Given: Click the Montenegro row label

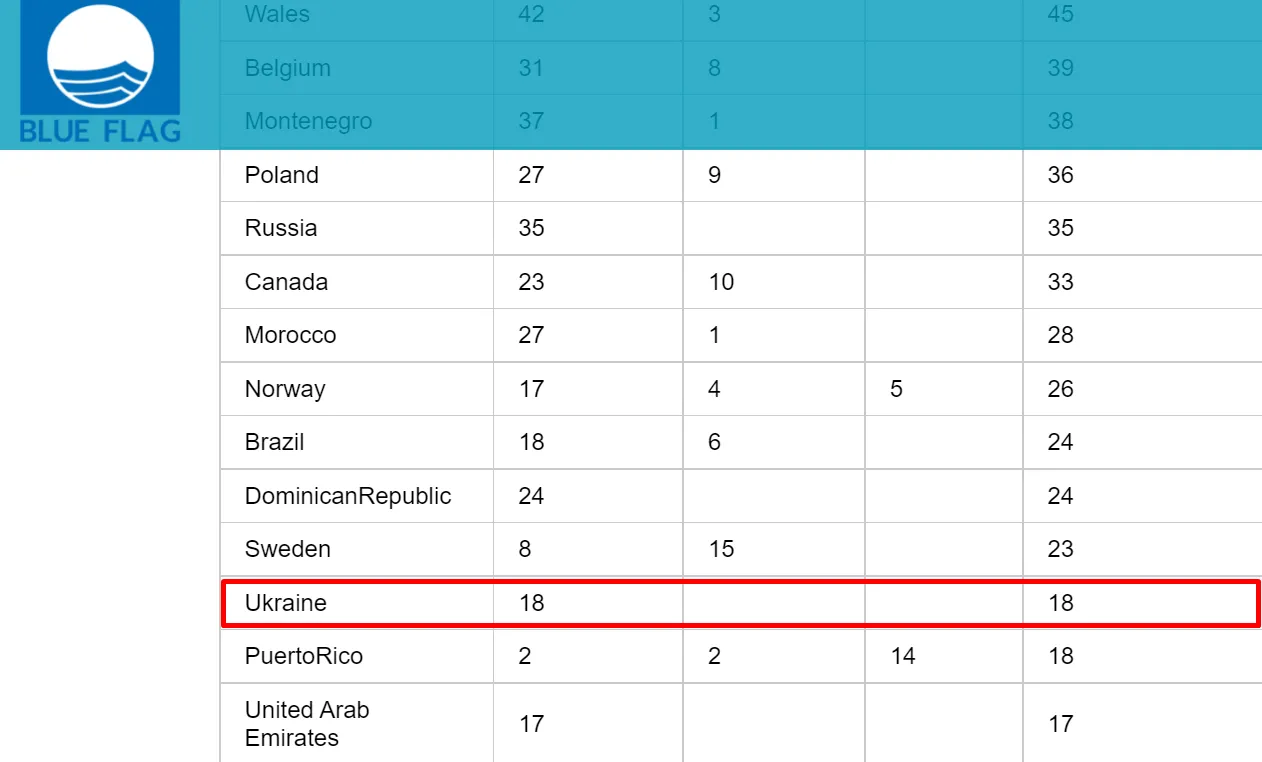Looking at the screenshot, I should pos(308,121).
